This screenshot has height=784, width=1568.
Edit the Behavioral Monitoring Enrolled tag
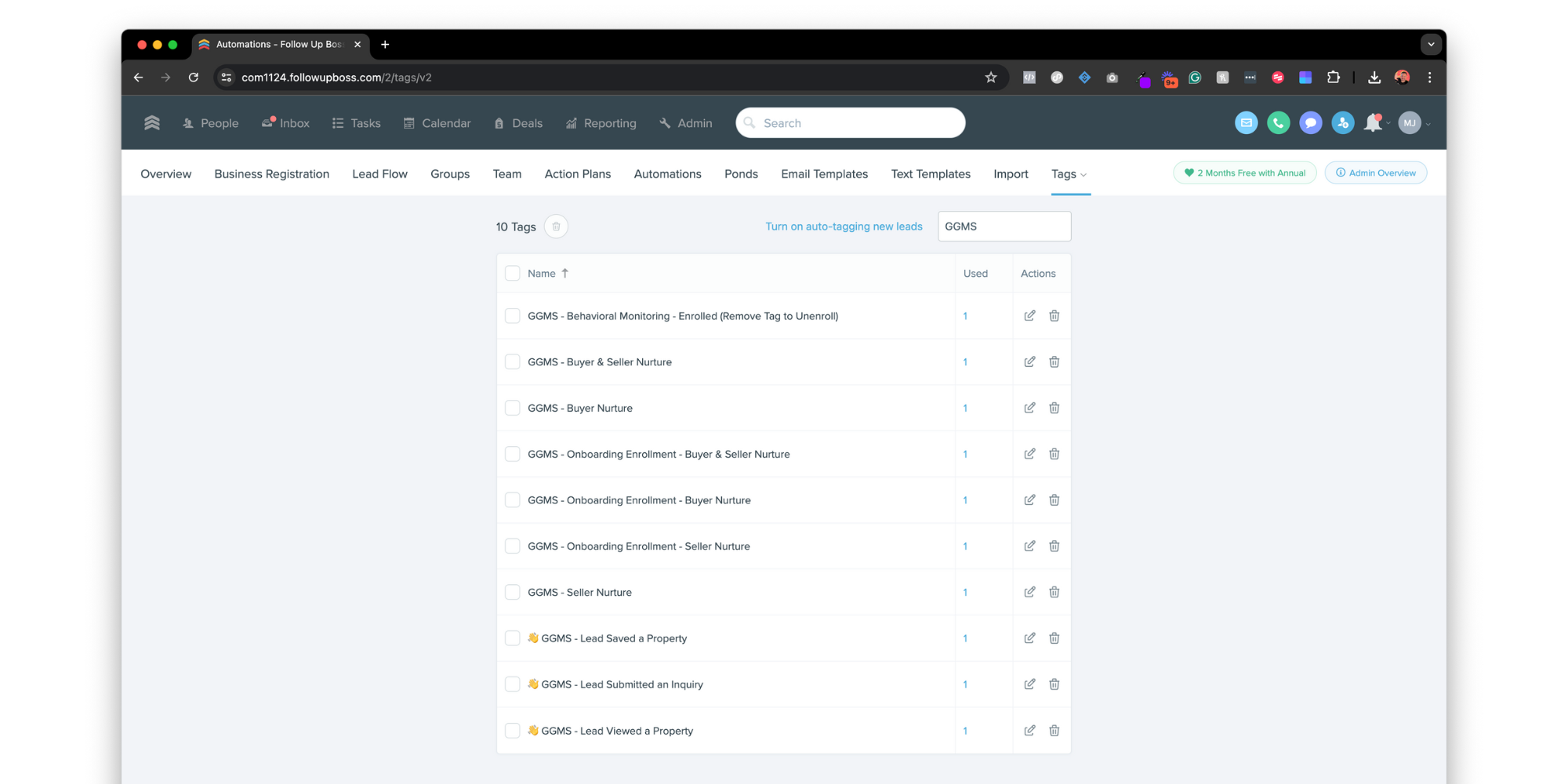tap(1029, 316)
